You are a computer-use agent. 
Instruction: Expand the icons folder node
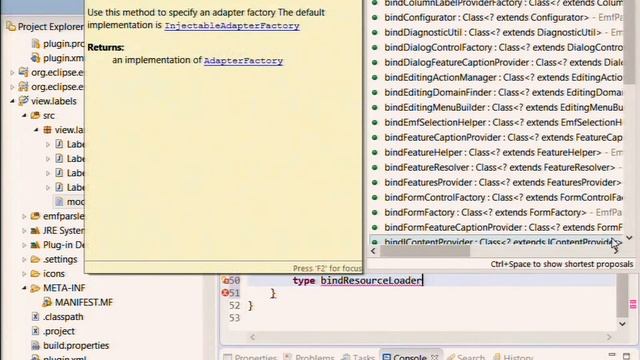click(x=24, y=273)
